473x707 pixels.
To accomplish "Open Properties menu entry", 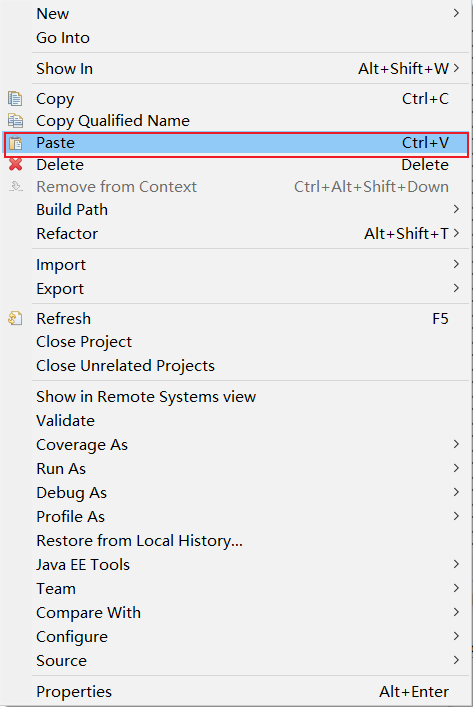I will (x=74, y=692).
